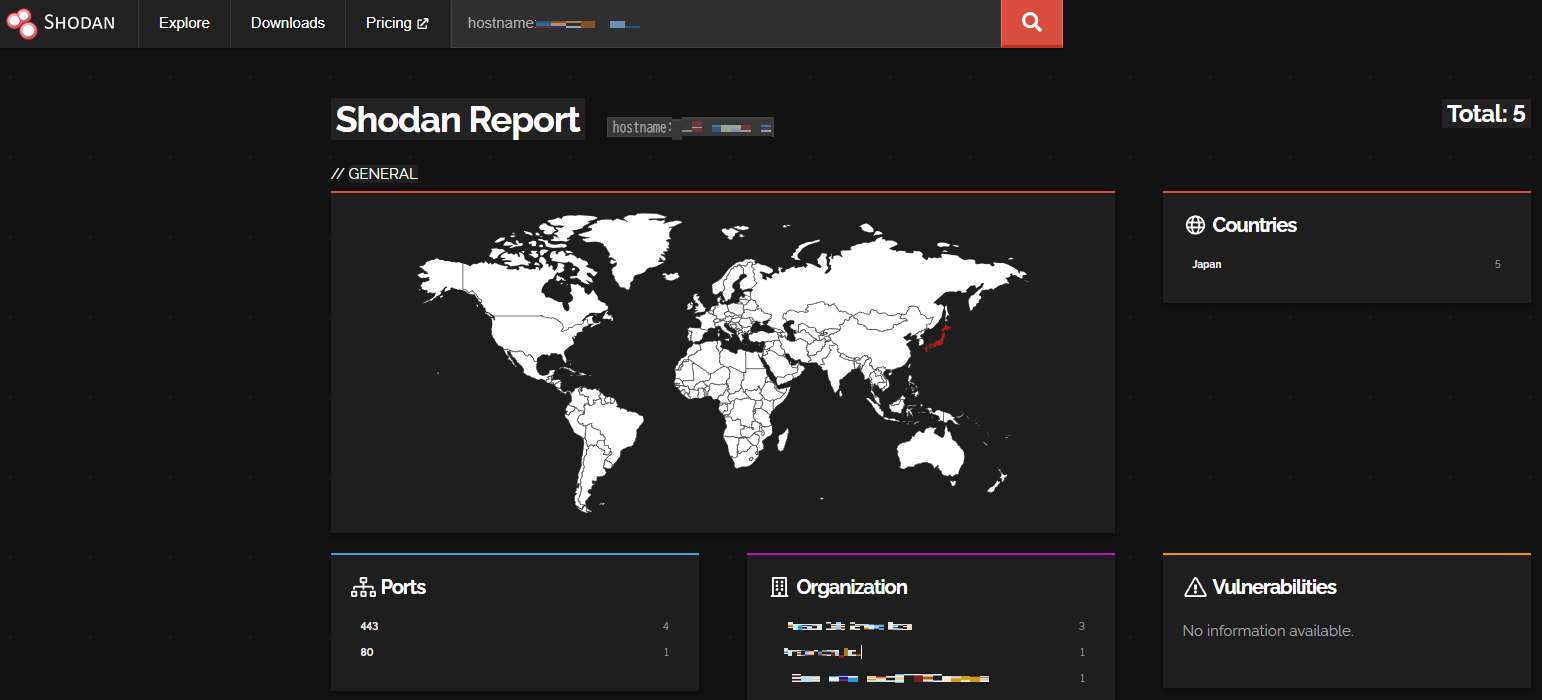Click the count 4 in the port 443 row
Image resolution: width=1542 pixels, height=700 pixels.
click(665, 626)
